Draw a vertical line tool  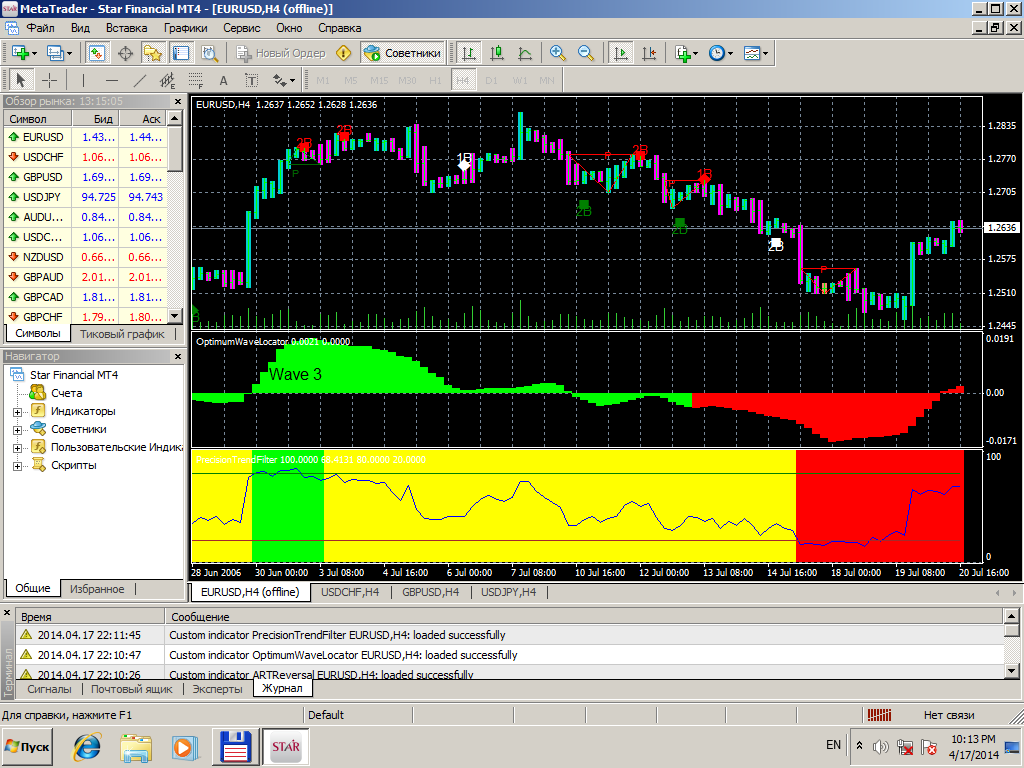point(83,80)
